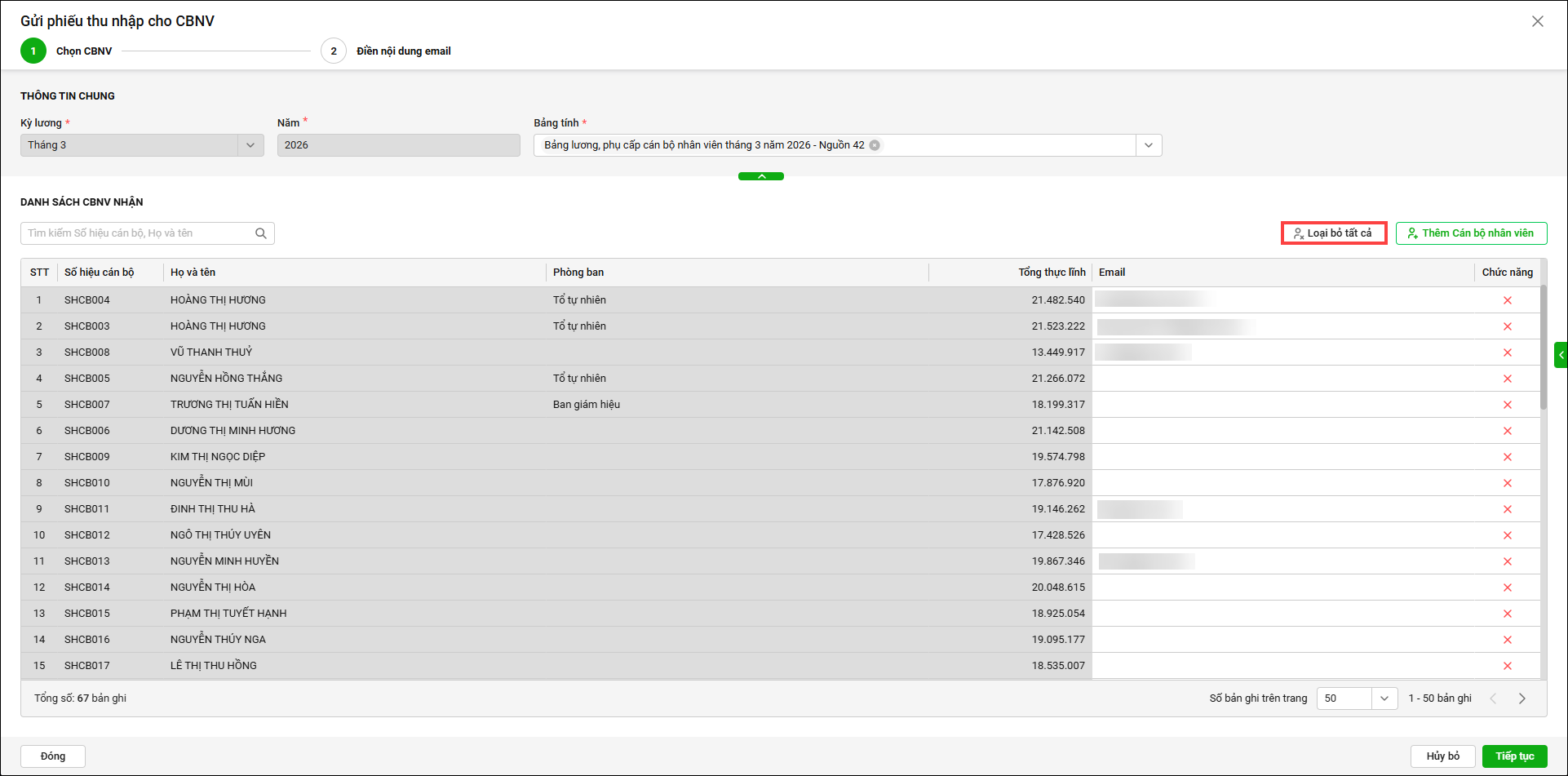
Task: Open records per page dropdown
Action: (x=1384, y=698)
